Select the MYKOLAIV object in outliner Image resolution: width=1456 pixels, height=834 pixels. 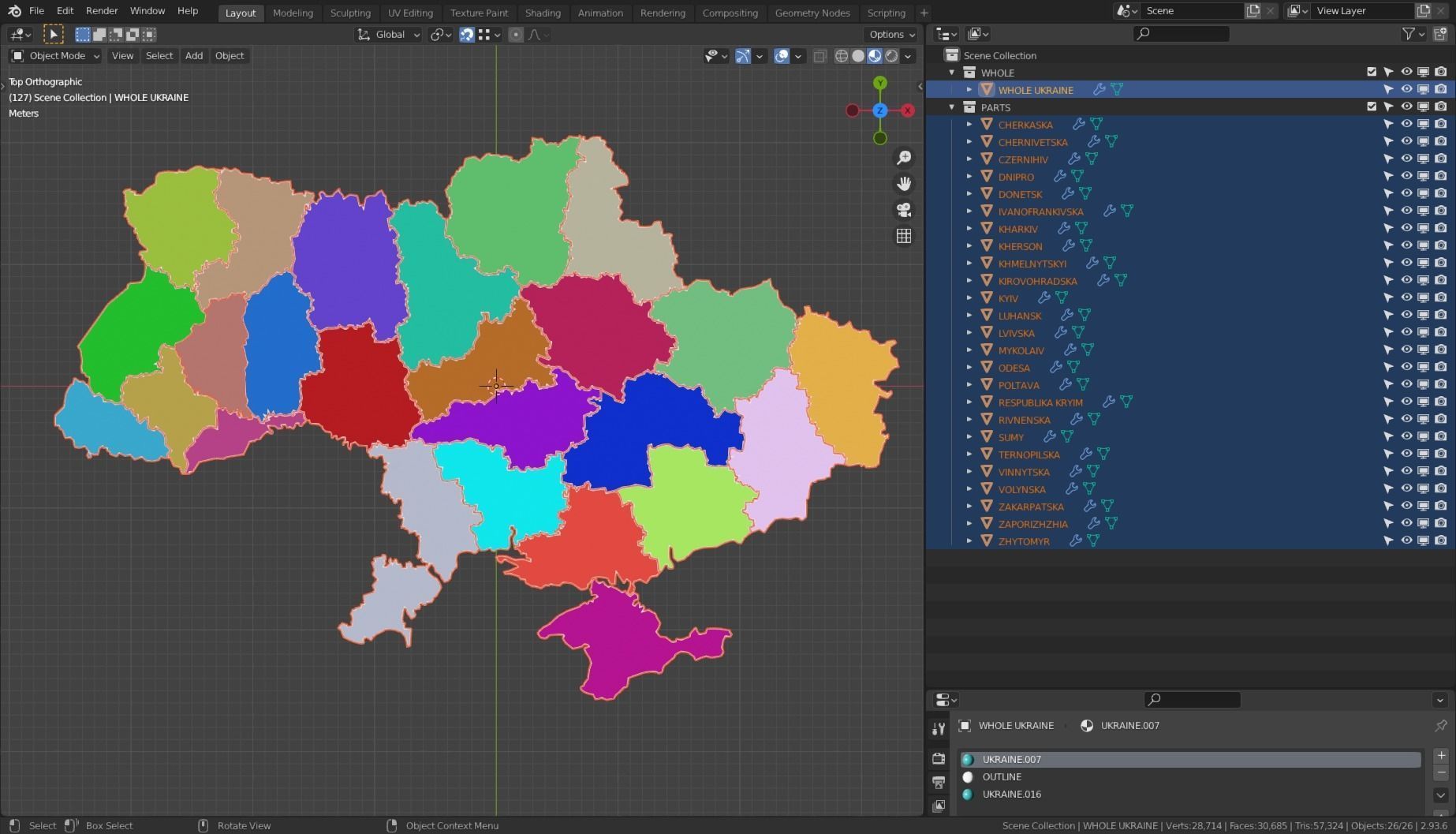(x=1021, y=350)
